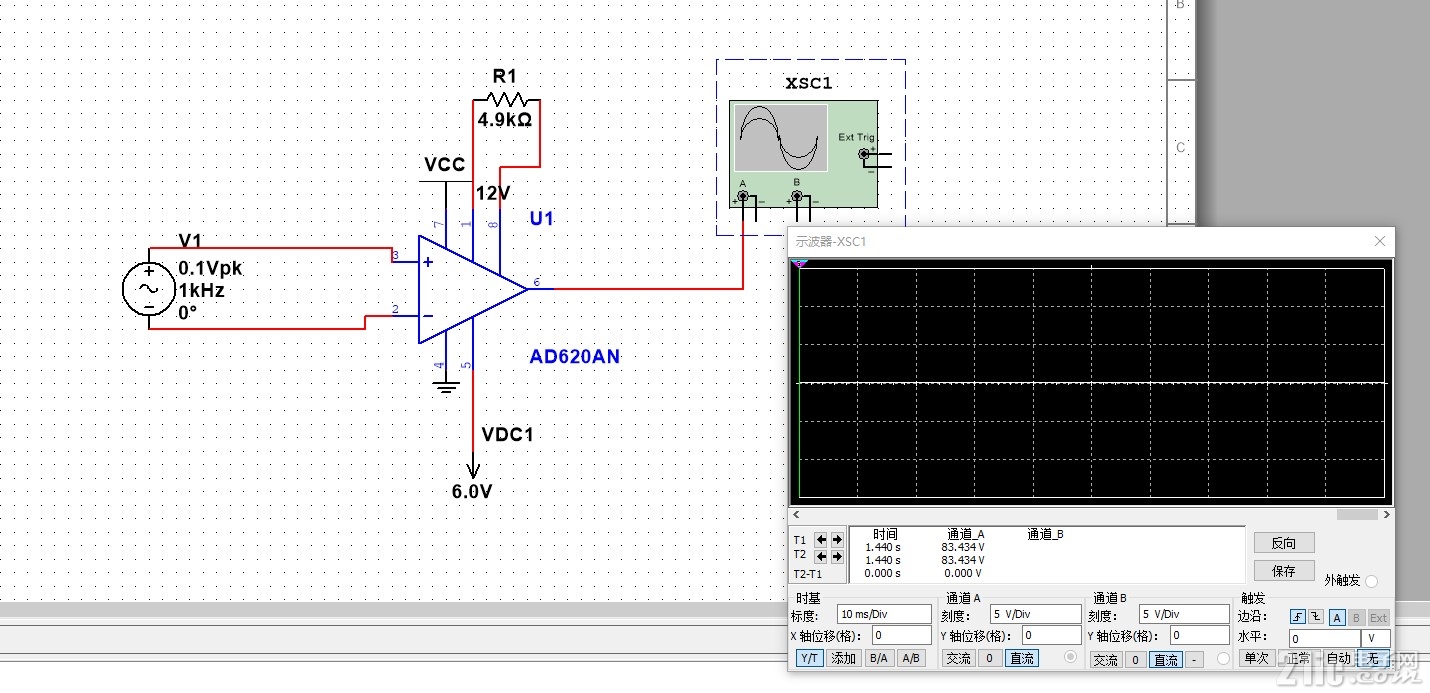The height and width of the screenshot is (693, 1430).
Task: Select 自动 (auto) trigger mode
Action: (1338, 658)
